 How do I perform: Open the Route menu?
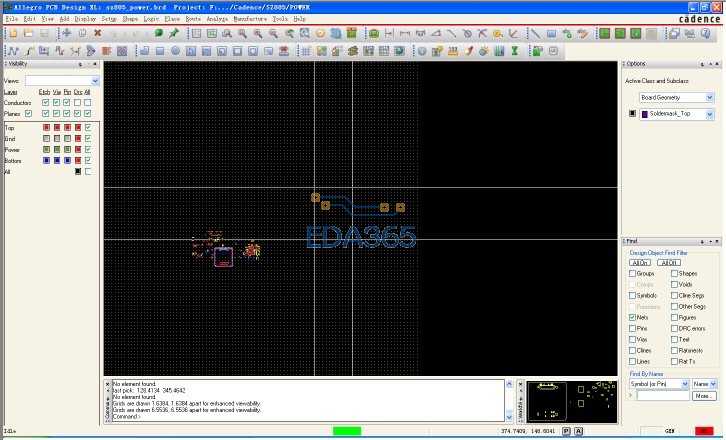click(193, 19)
